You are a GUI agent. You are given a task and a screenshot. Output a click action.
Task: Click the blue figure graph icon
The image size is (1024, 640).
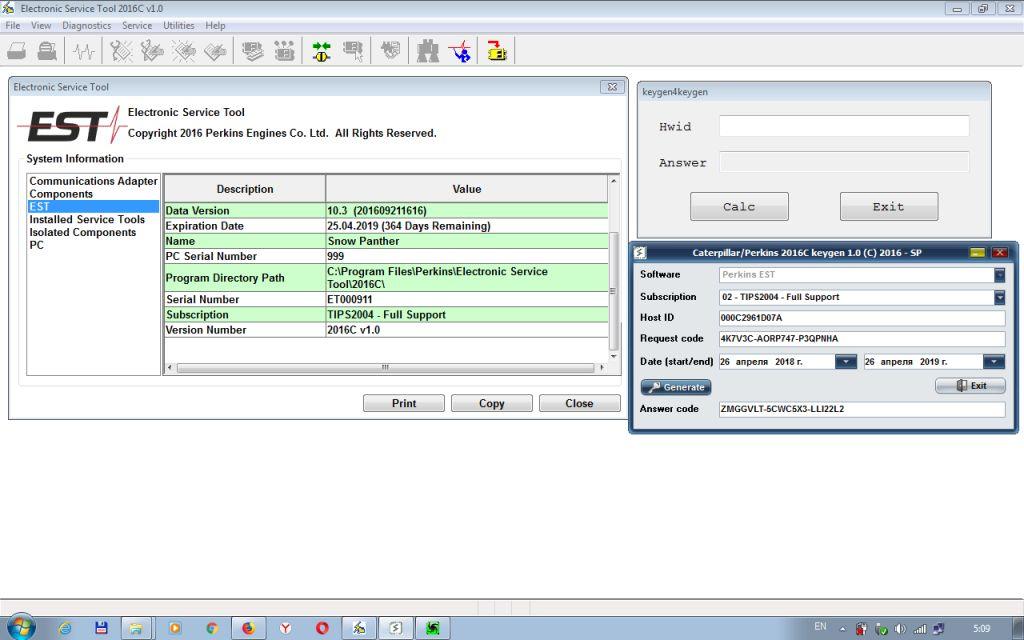pos(460,51)
